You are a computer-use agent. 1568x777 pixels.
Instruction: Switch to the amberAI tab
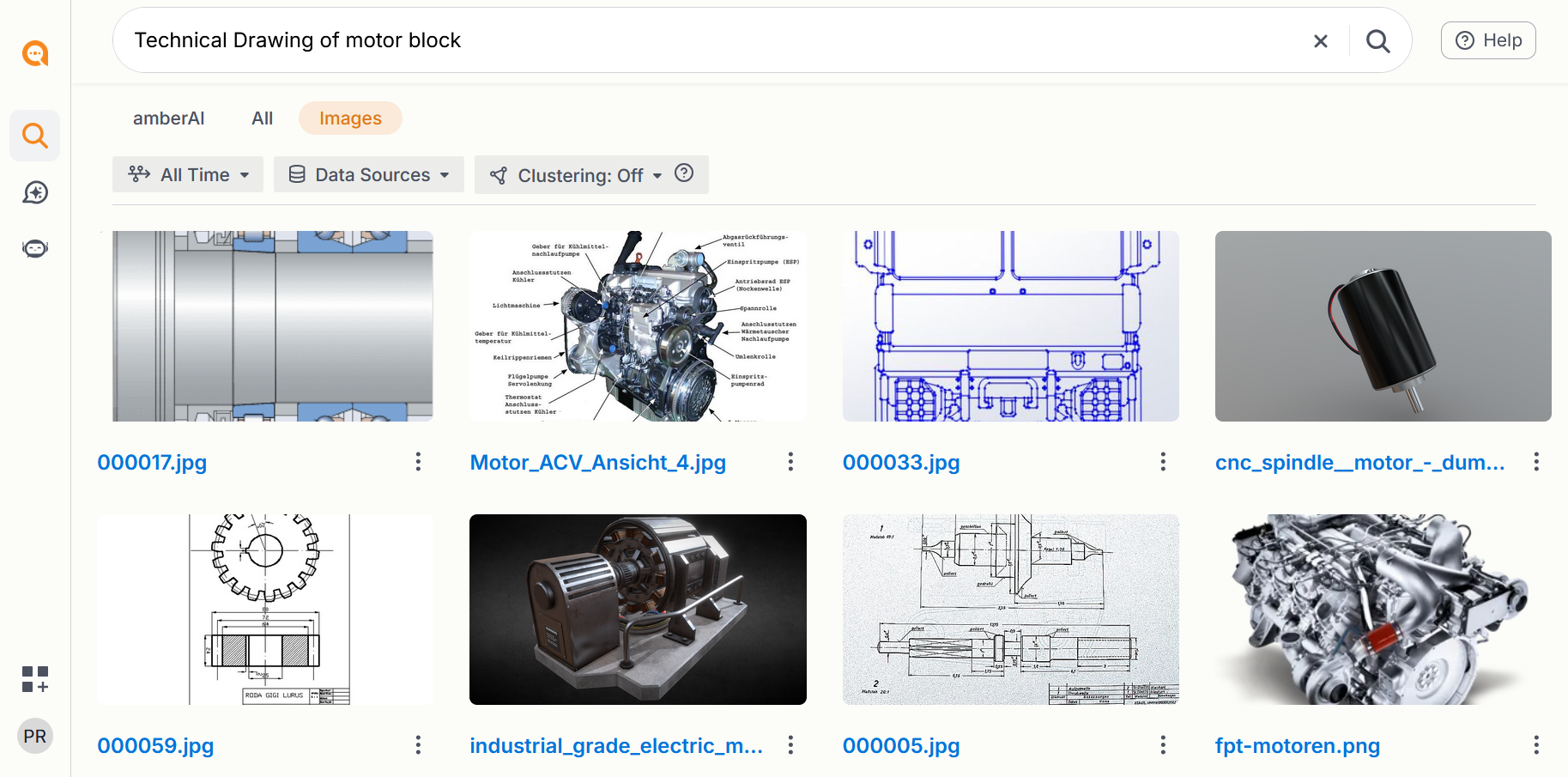click(169, 118)
